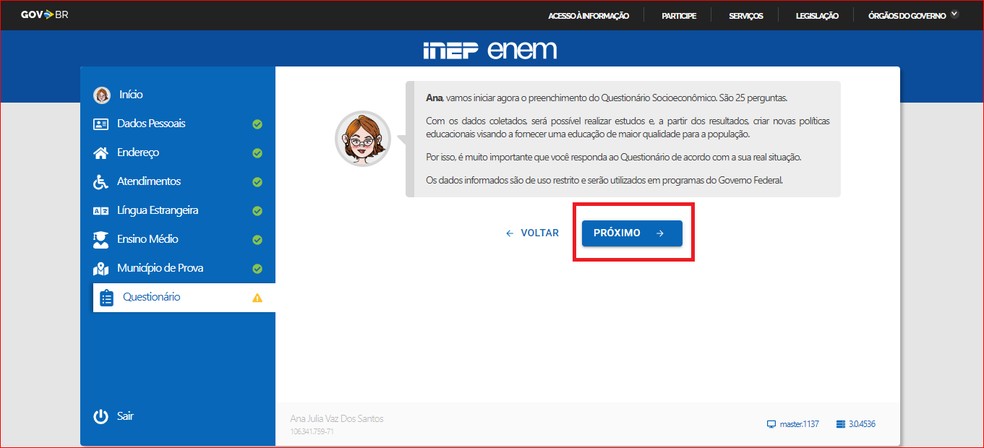This screenshot has height=448, width=984.
Task: Click the Próximo button
Action: point(632,233)
